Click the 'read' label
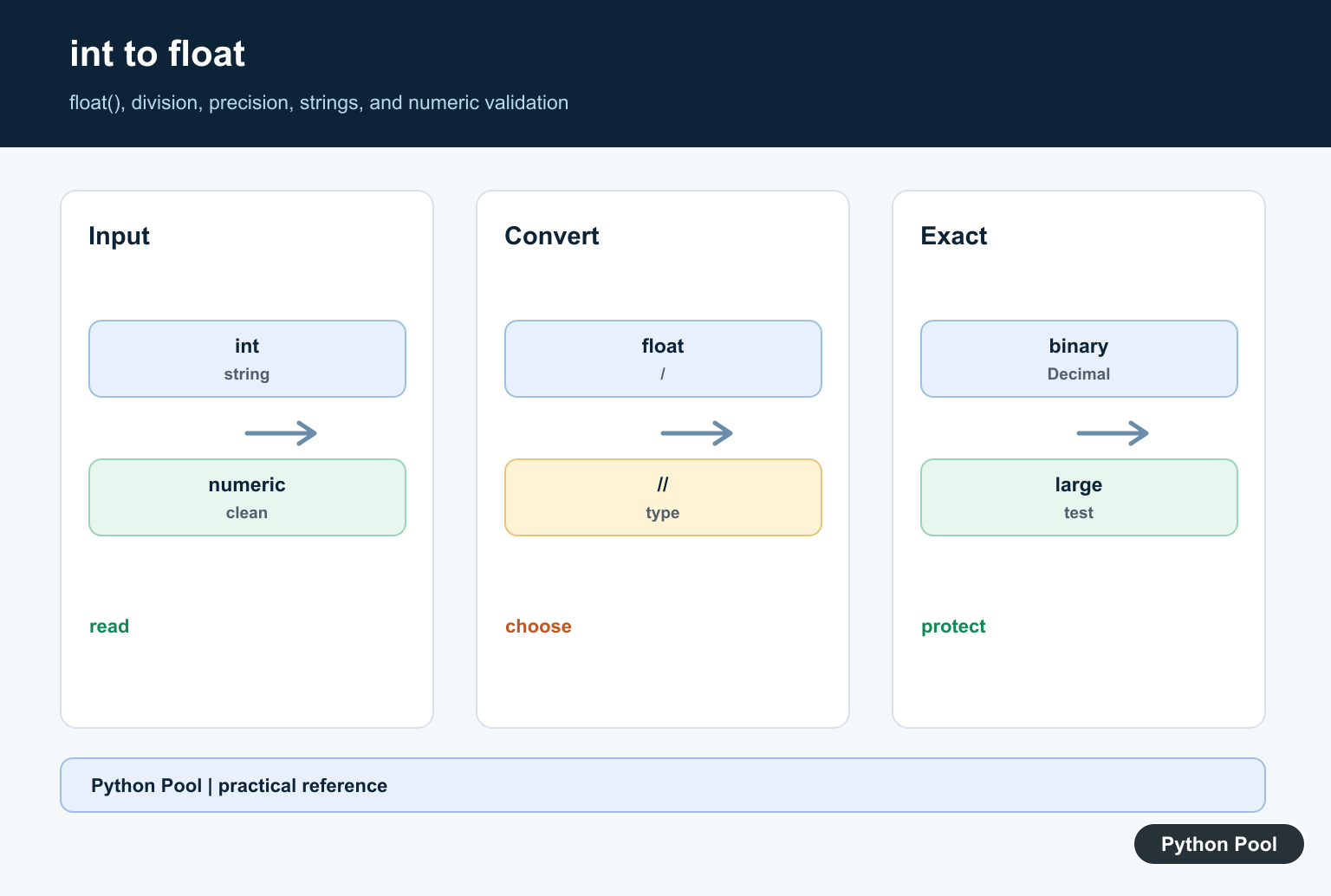 pyautogui.click(x=109, y=627)
